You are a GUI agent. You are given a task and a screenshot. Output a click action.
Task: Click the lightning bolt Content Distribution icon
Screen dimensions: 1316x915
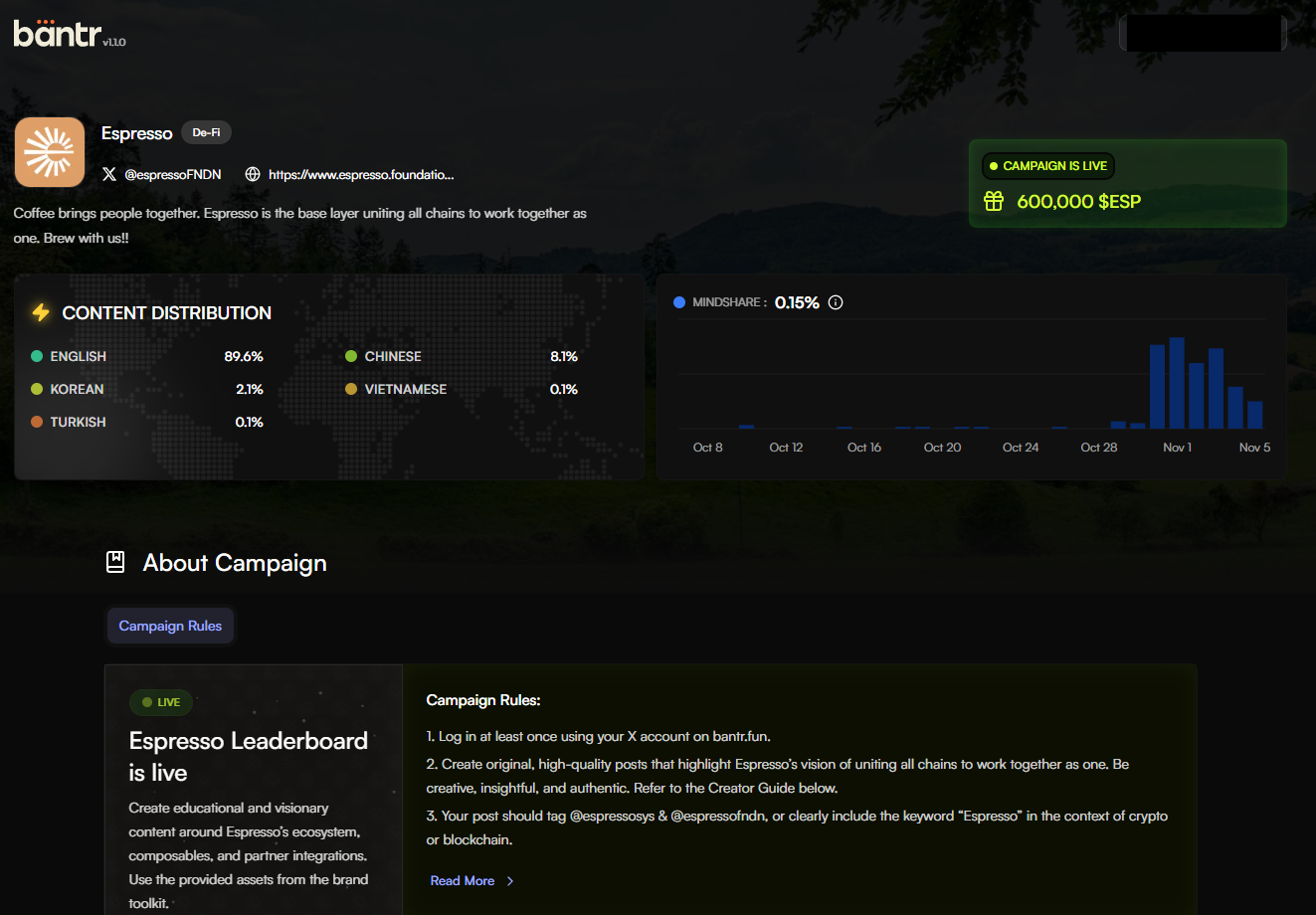[x=41, y=312]
